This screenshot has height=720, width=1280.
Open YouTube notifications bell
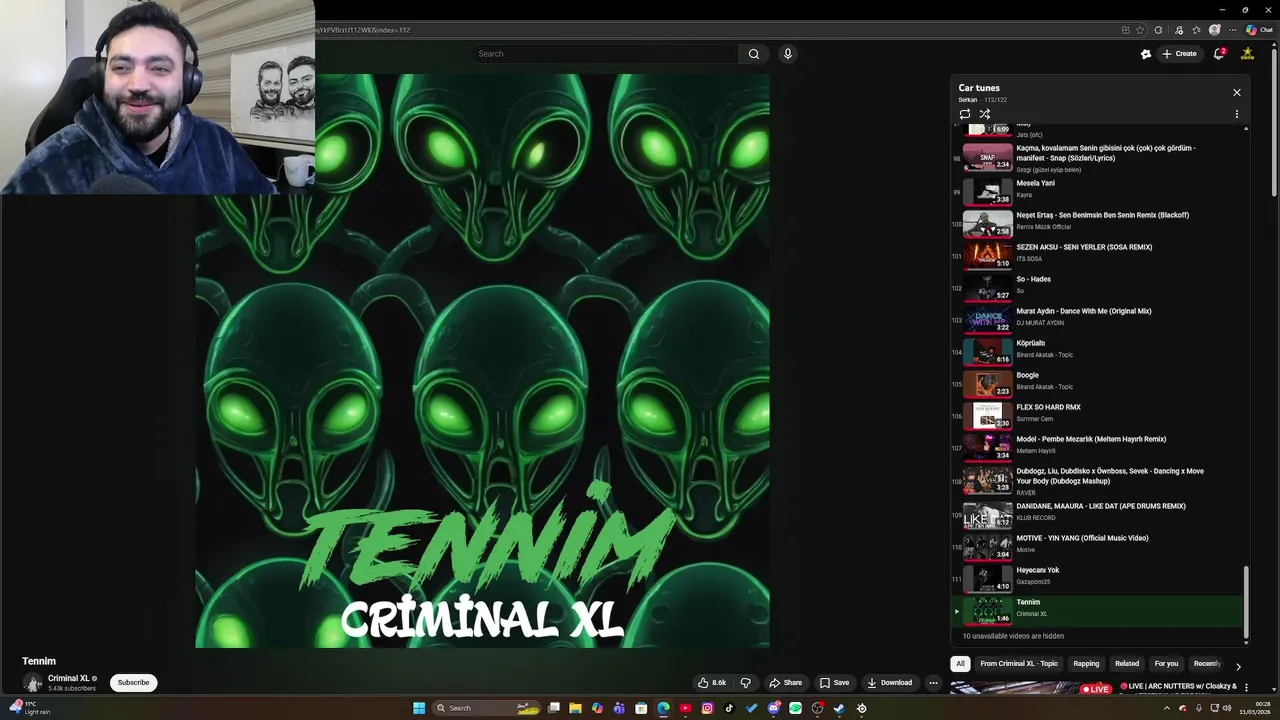[1219, 54]
